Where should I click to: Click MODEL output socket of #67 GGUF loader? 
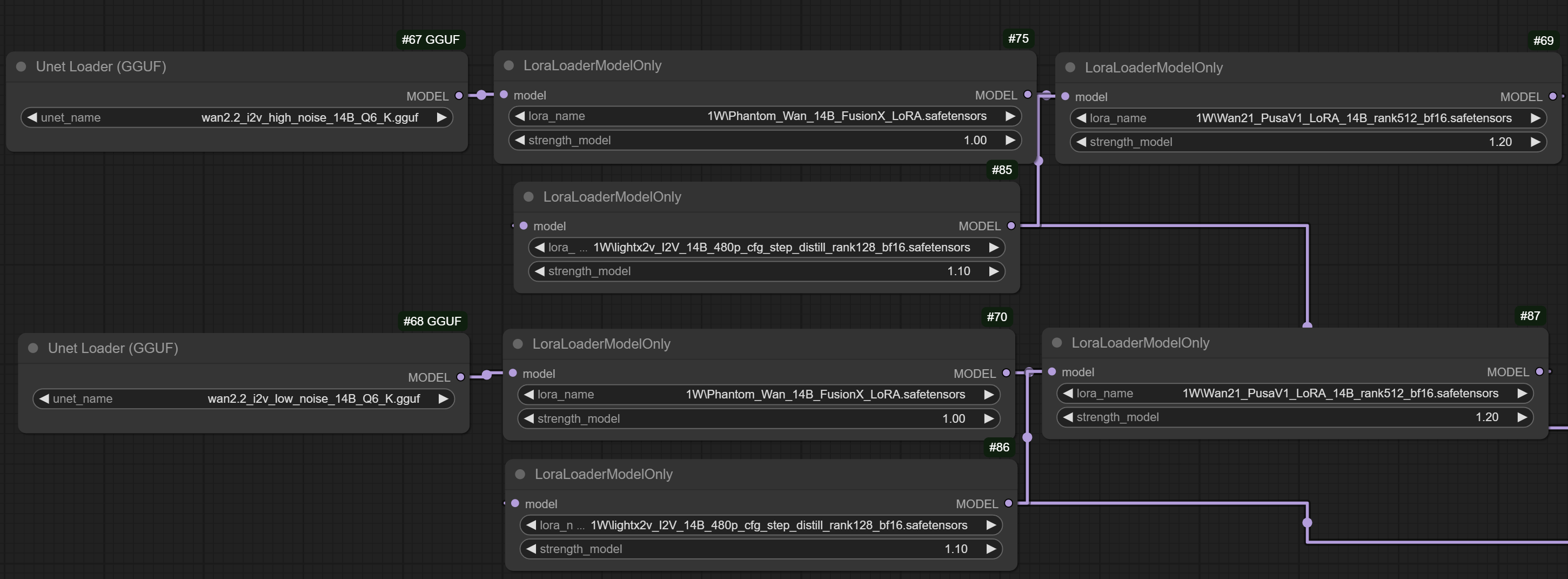coord(459,96)
